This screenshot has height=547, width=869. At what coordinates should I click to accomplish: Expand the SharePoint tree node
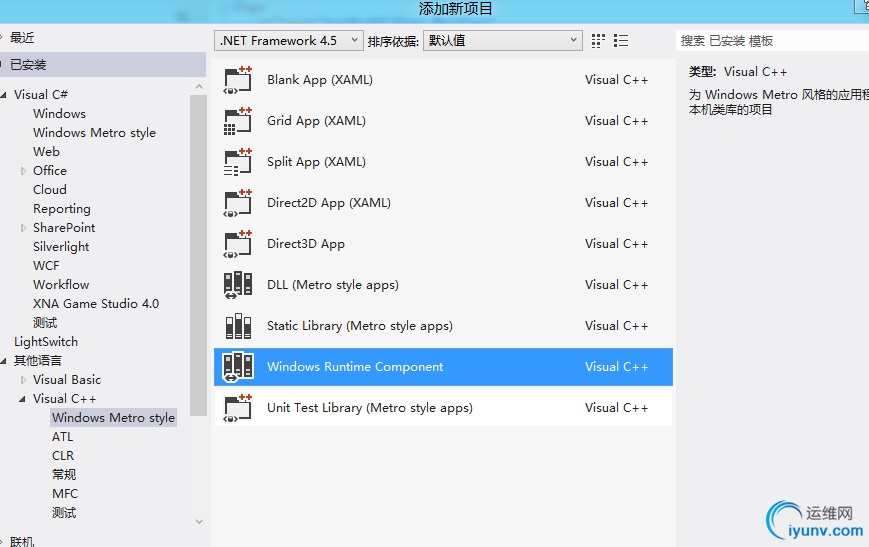[x=23, y=228]
